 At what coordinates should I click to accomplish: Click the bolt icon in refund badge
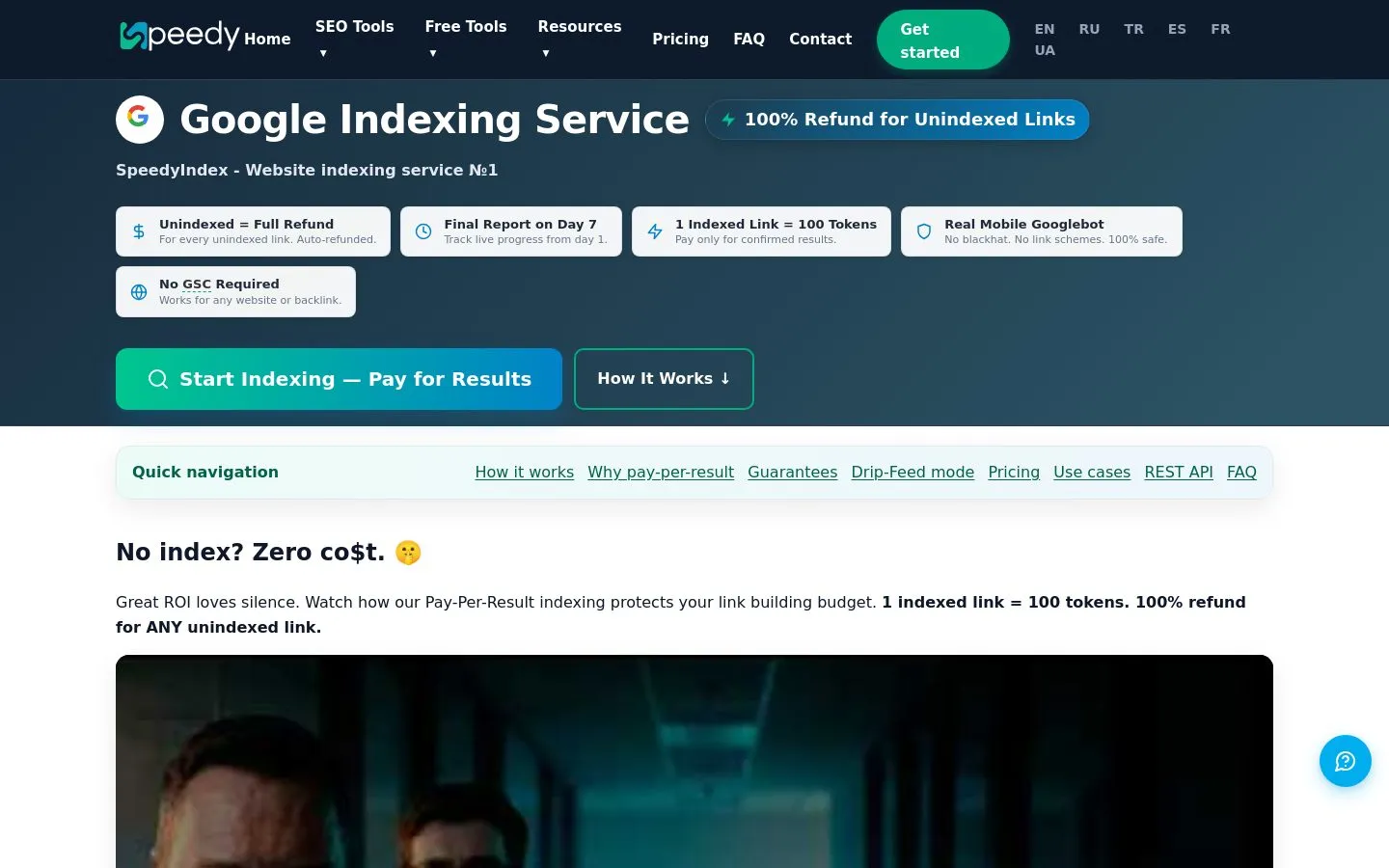click(x=728, y=120)
